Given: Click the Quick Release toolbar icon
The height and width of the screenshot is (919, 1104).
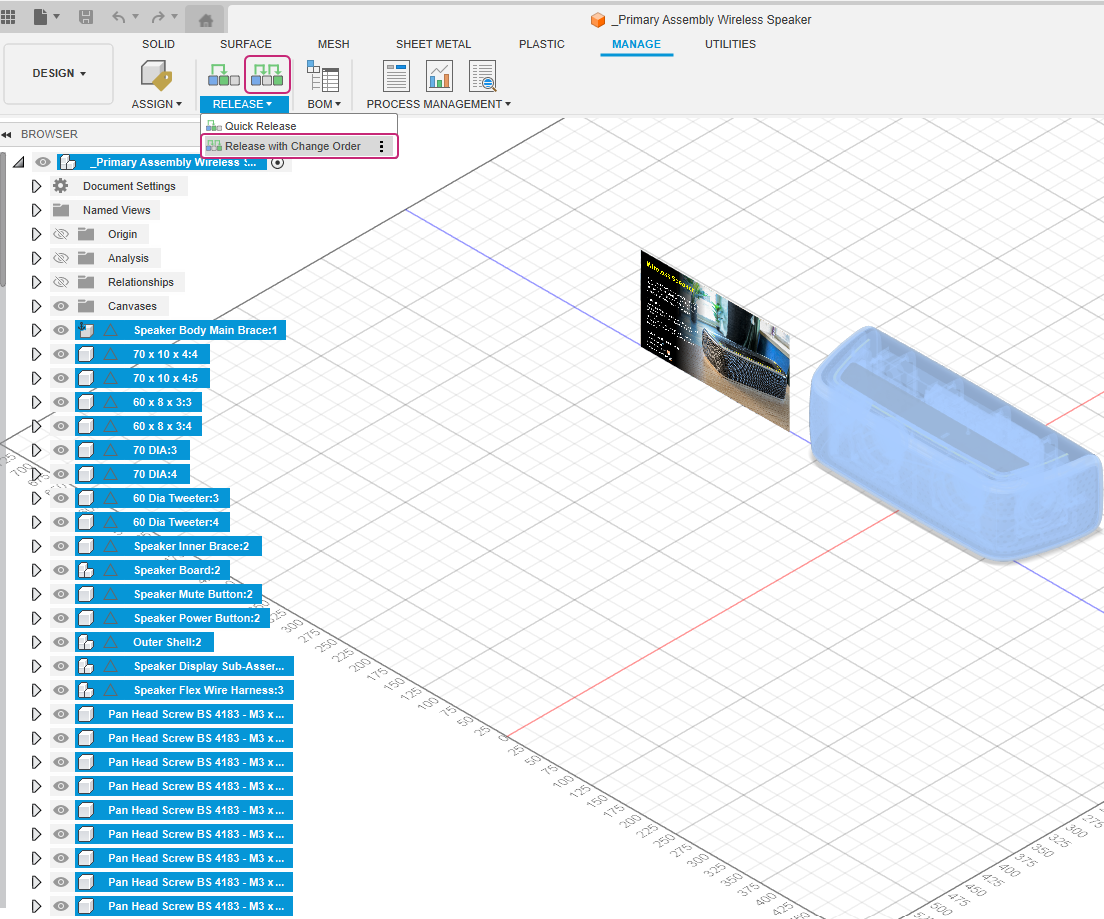Looking at the screenshot, I should coord(223,75).
